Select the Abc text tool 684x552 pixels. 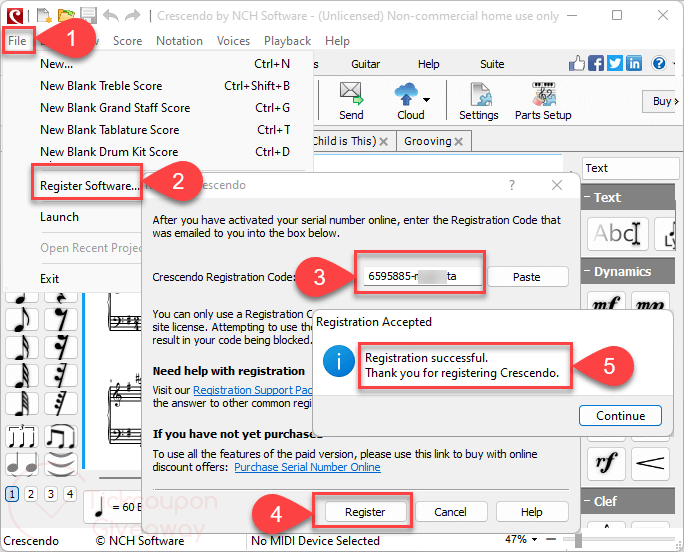point(618,234)
